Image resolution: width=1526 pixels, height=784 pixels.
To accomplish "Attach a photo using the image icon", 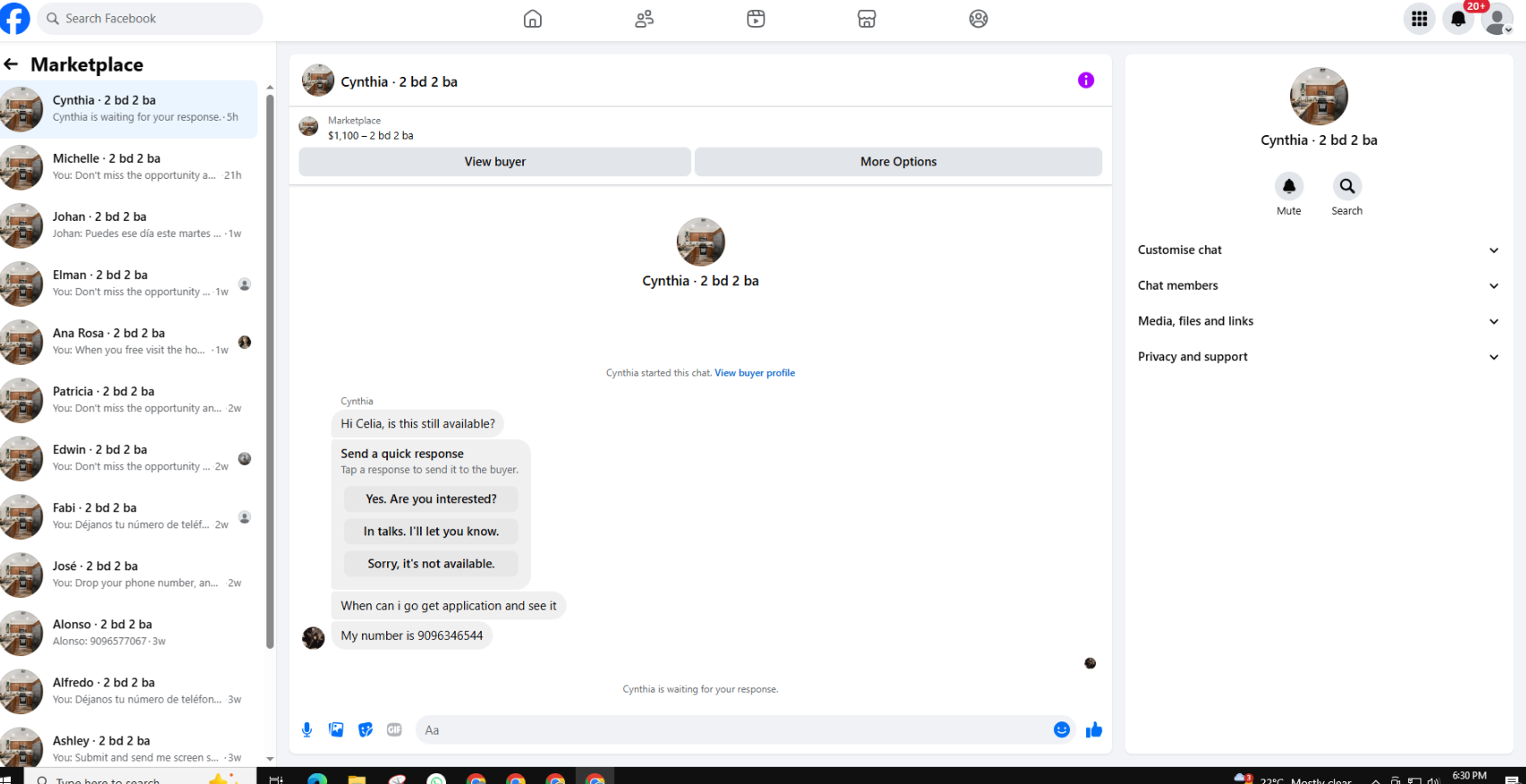I will [336, 729].
